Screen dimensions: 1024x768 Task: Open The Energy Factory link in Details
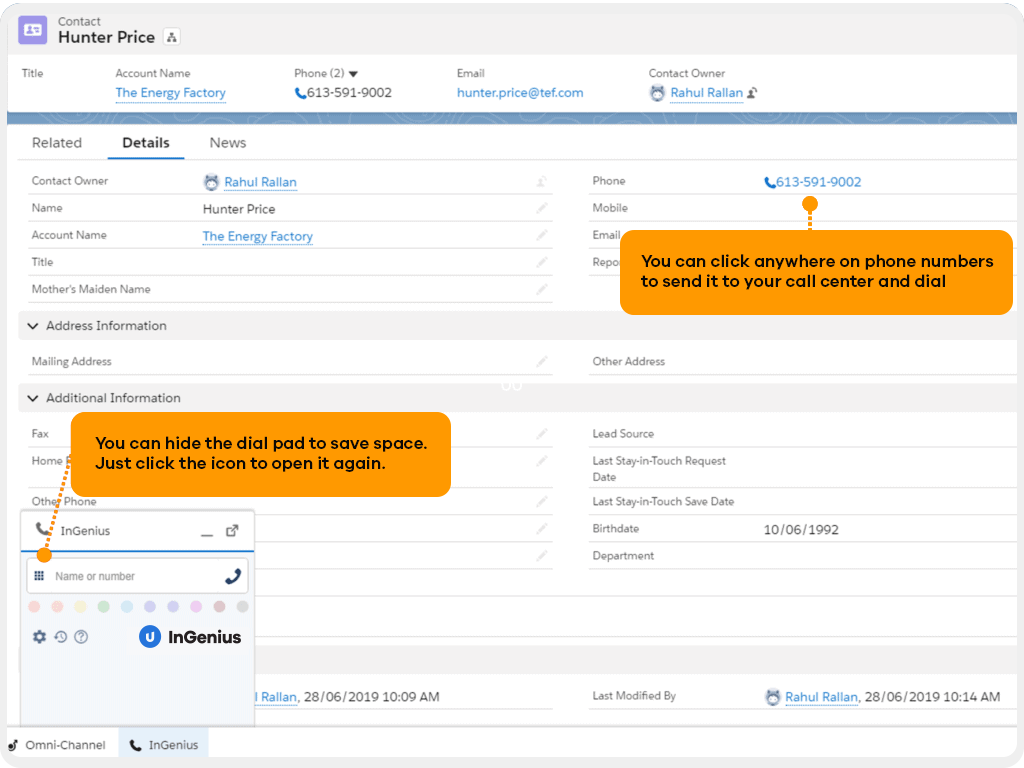tap(258, 236)
